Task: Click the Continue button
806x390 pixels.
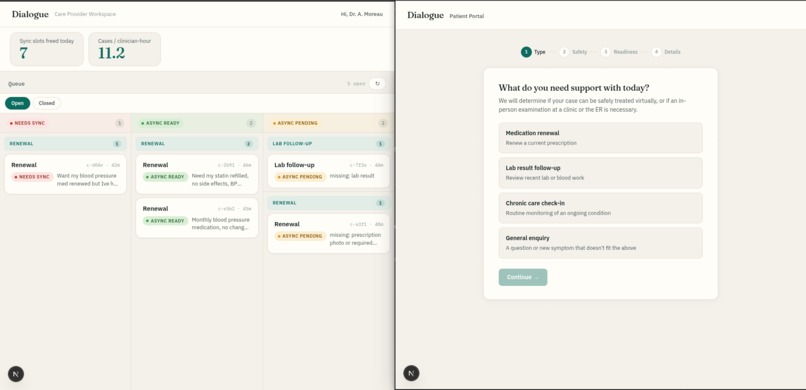Action: 523,277
